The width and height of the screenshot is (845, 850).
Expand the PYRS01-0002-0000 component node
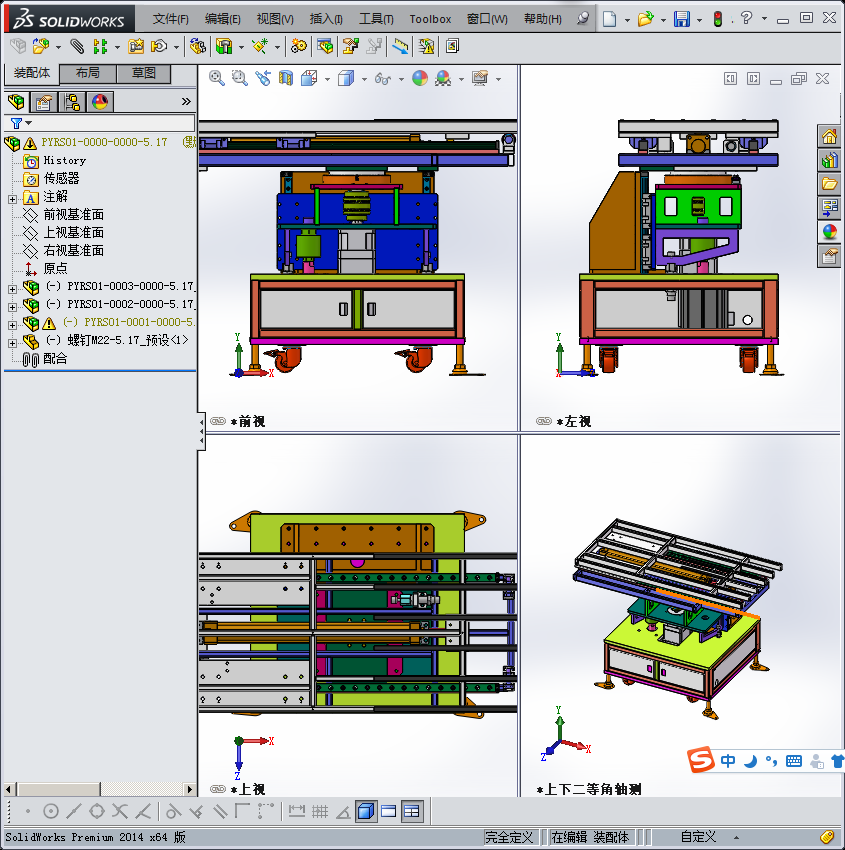point(12,307)
